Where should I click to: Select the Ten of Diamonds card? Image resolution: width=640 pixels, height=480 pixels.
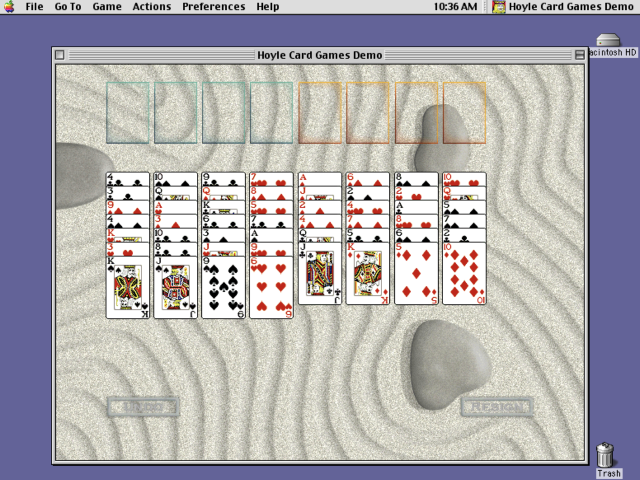(x=464, y=273)
